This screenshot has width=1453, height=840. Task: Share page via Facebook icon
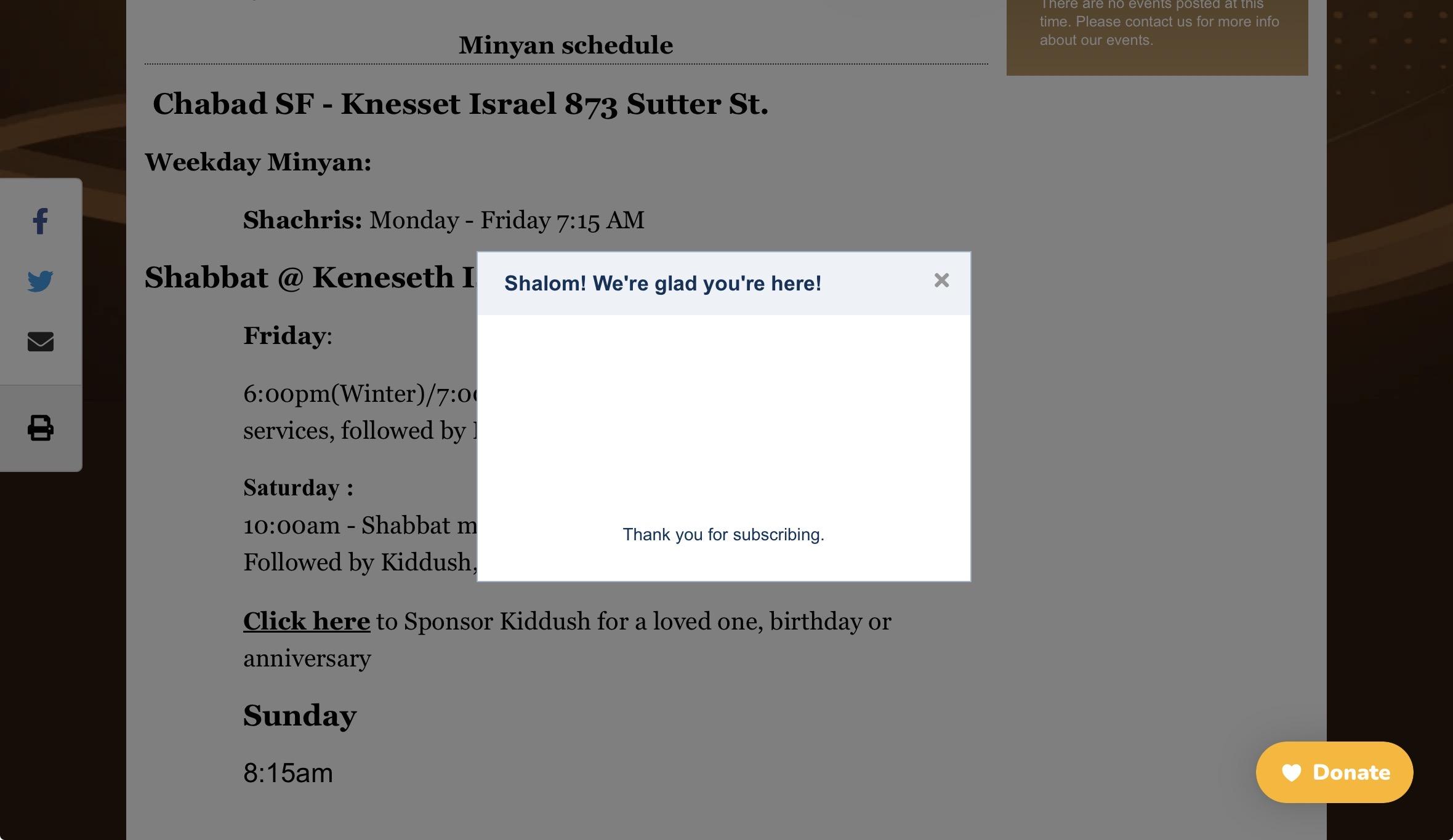click(41, 222)
